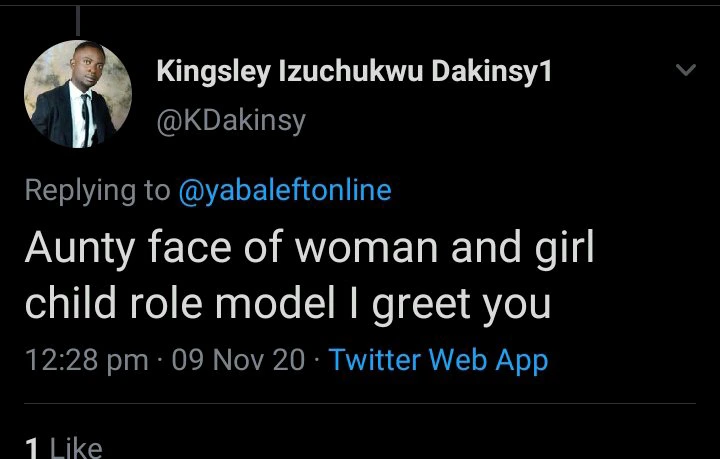Screen dimensions: 720x459
Task: View the 1 Like count
Action: pos(63,447)
